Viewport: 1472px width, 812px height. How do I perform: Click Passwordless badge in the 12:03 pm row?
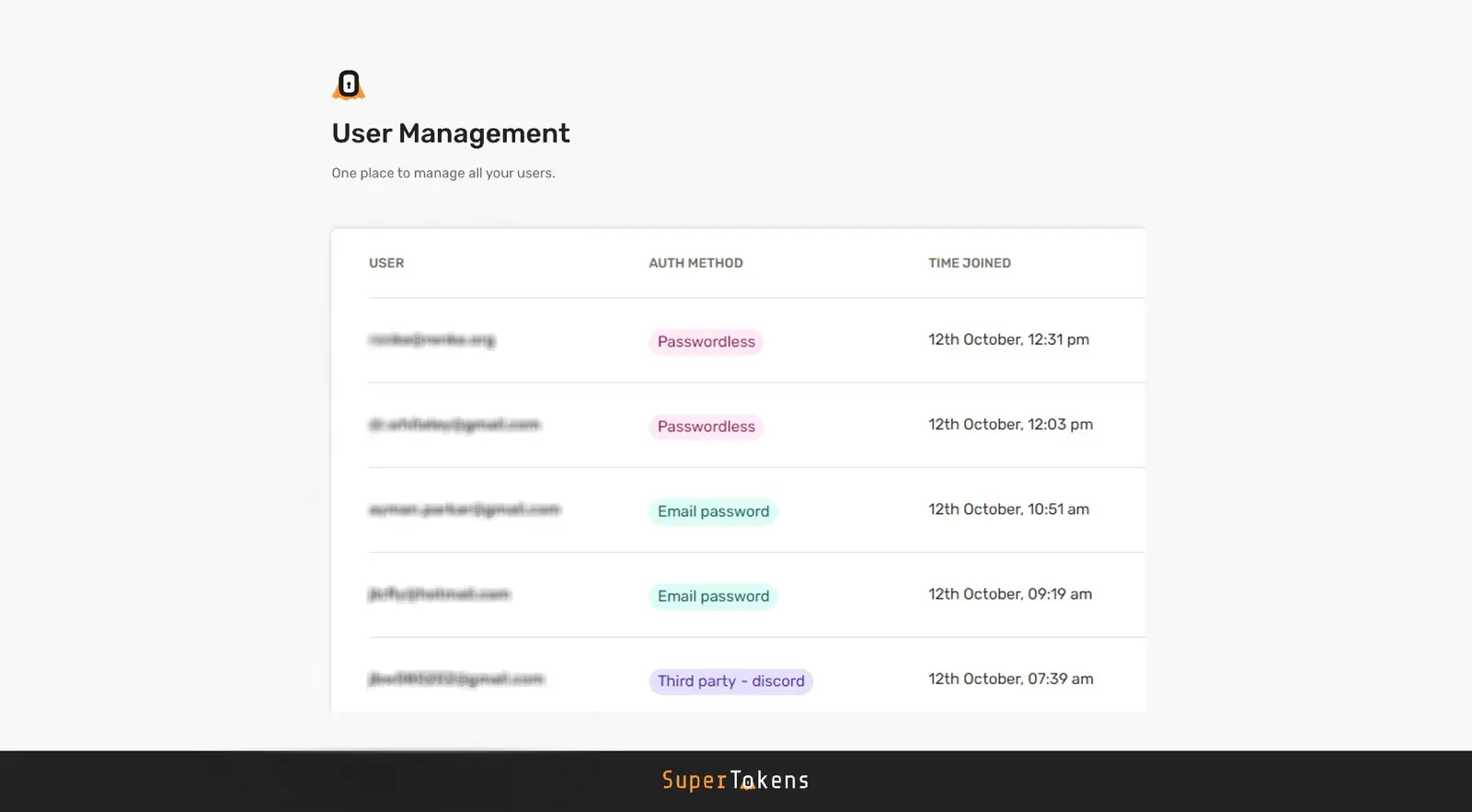click(707, 427)
